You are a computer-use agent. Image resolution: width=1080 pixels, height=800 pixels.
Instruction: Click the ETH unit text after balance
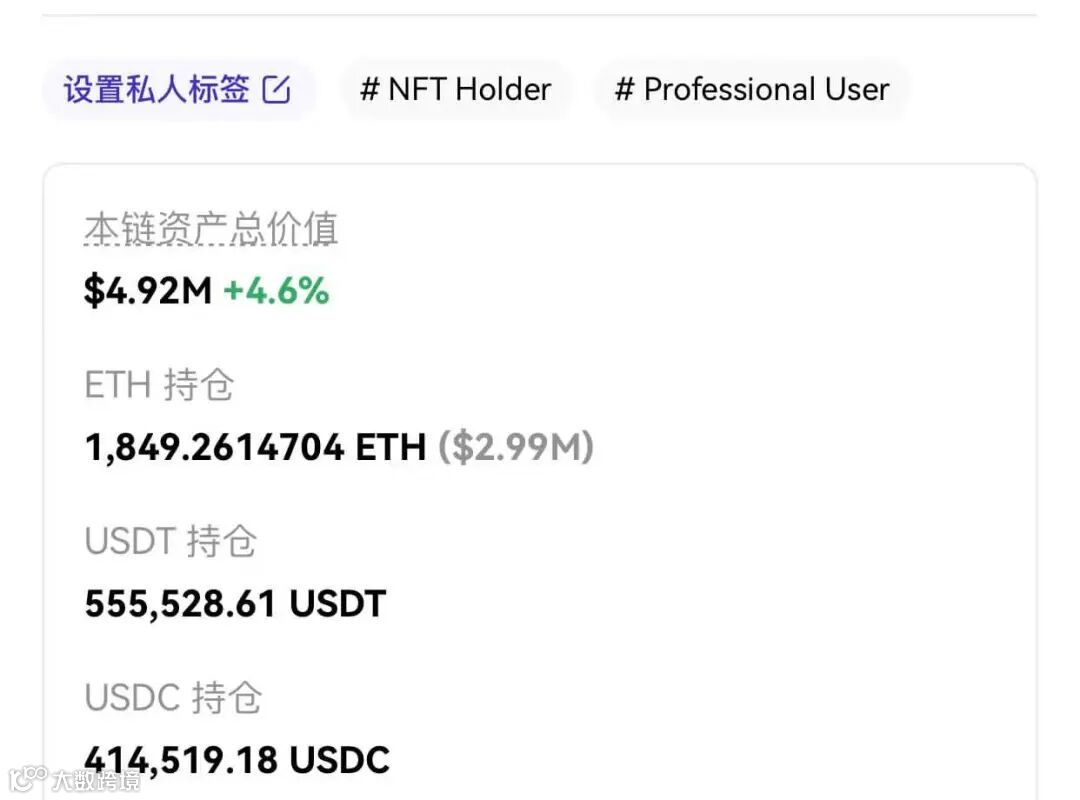pos(391,447)
